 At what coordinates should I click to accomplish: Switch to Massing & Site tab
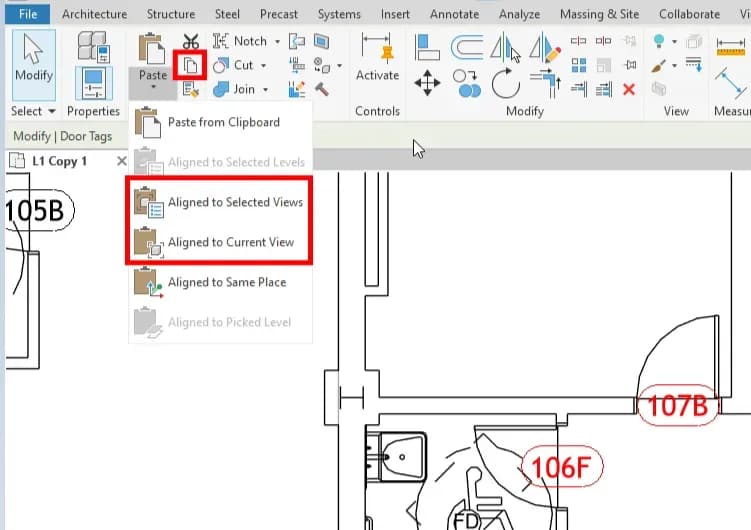[x=599, y=14]
